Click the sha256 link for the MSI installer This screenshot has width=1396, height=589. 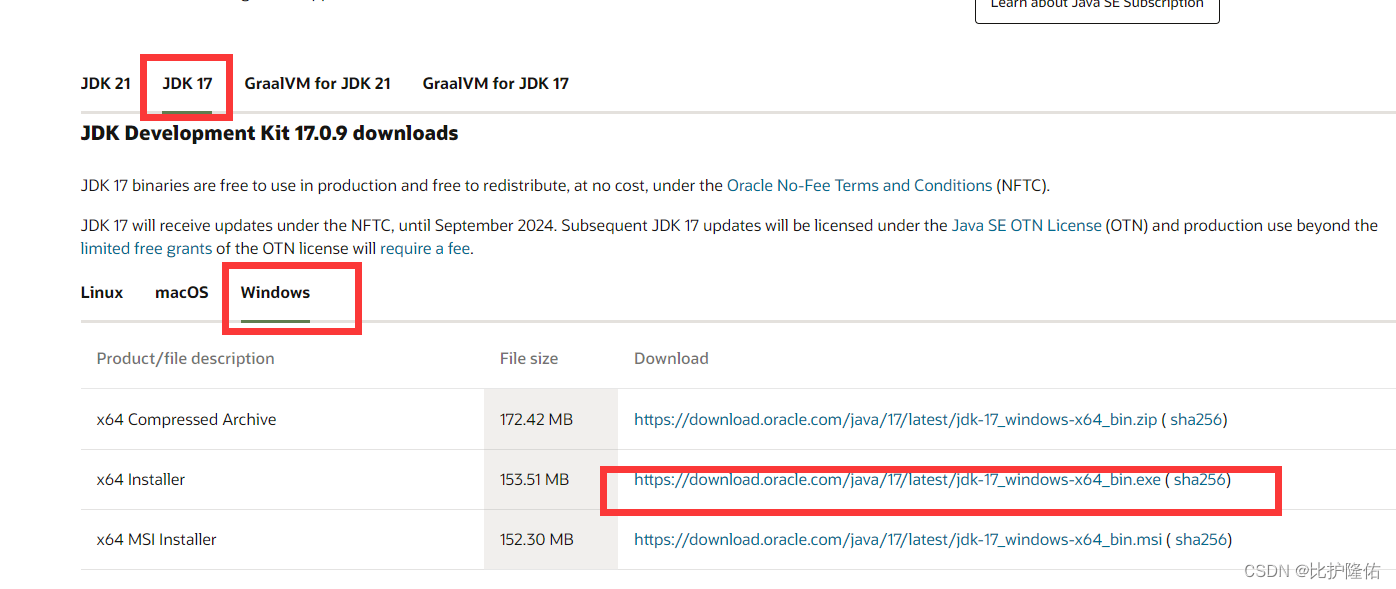pyautogui.click(x=1199, y=539)
